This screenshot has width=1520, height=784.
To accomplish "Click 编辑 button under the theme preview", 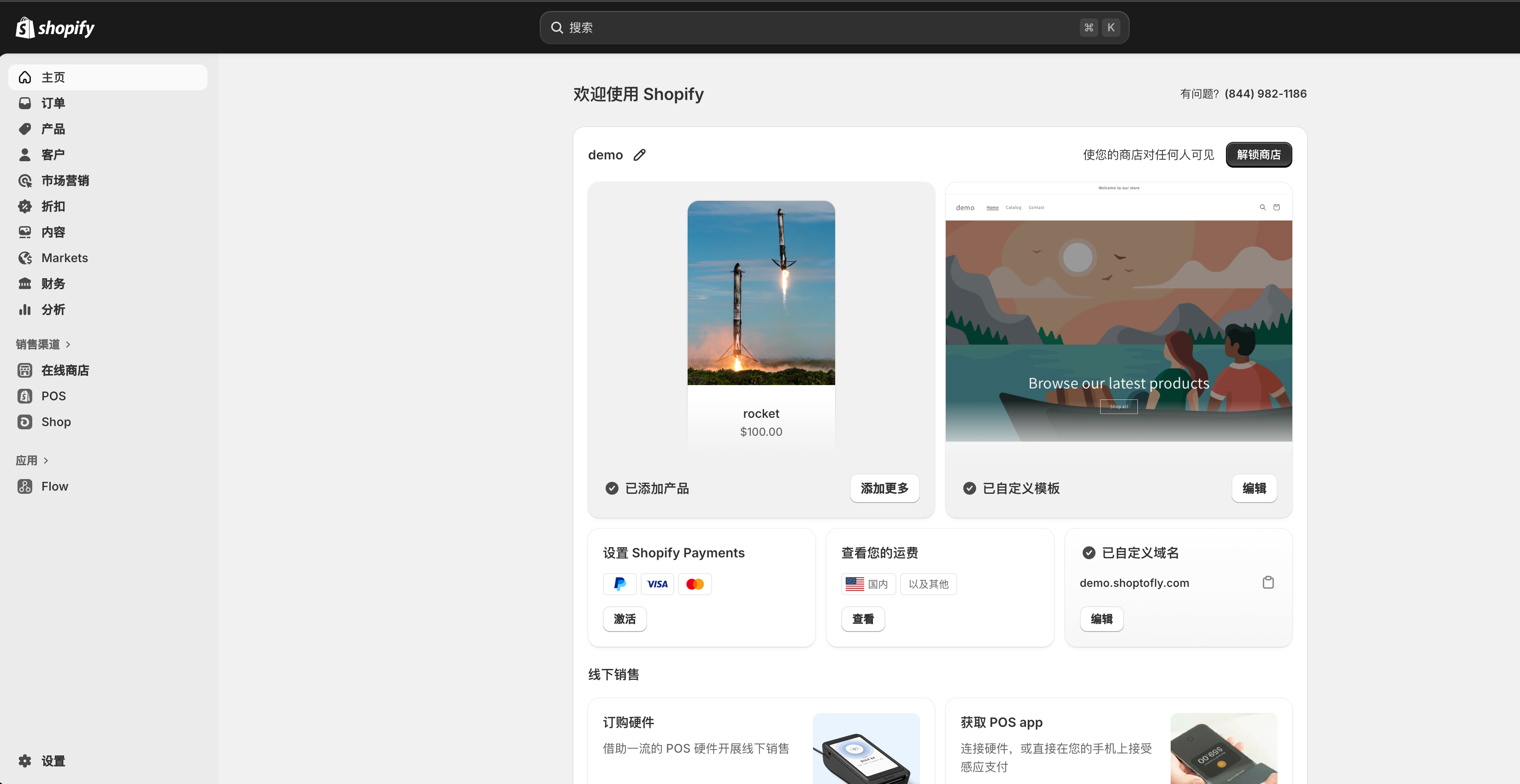I will click(x=1254, y=488).
